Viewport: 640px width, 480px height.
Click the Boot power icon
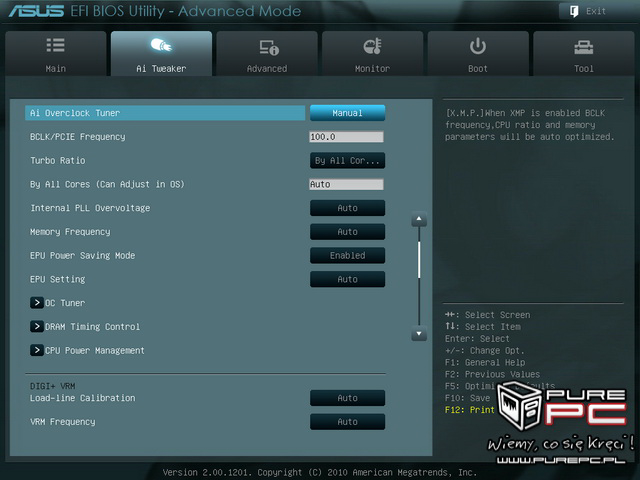[478, 46]
